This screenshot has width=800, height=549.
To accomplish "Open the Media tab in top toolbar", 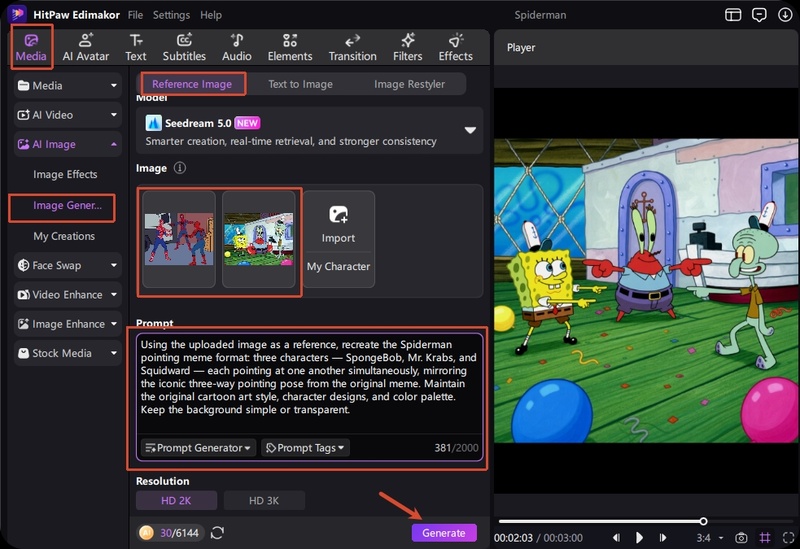I will (31, 47).
